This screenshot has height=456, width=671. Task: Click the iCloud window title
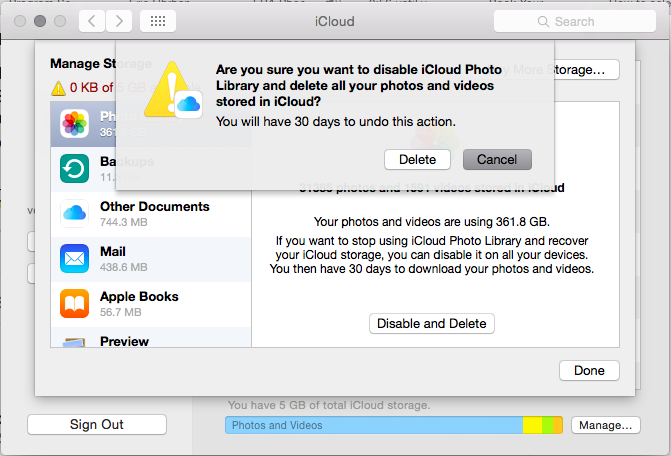[335, 21]
